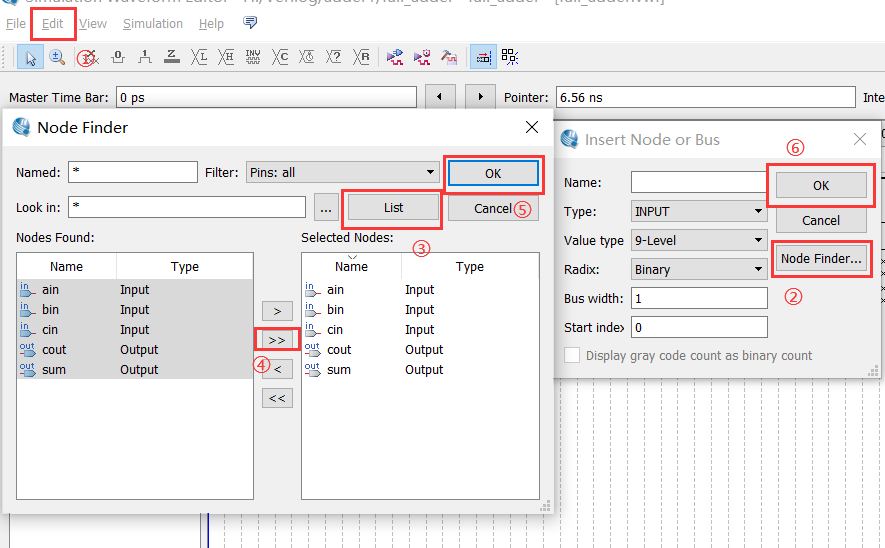Choose the Random Values (R) tool

pyautogui.click(x=361, y=57)
